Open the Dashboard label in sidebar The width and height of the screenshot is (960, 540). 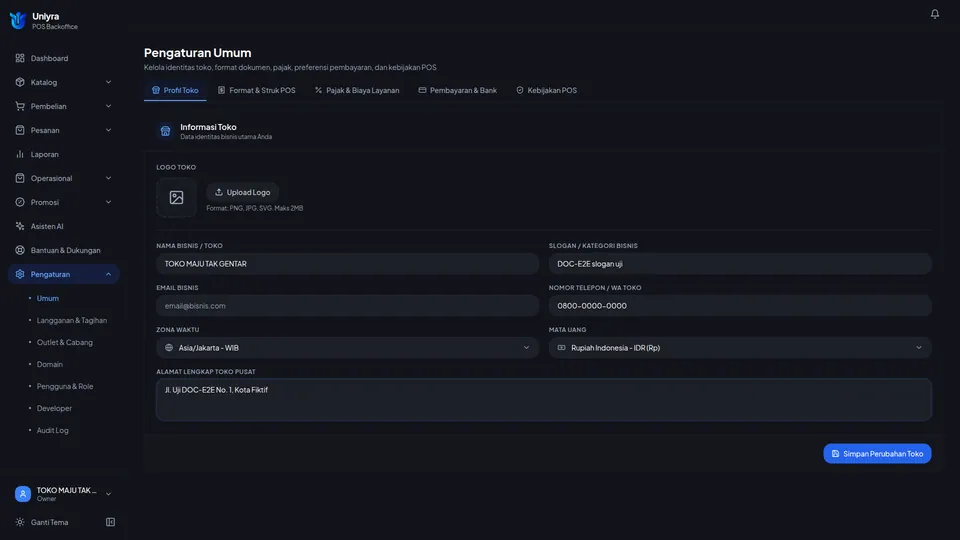50,58
